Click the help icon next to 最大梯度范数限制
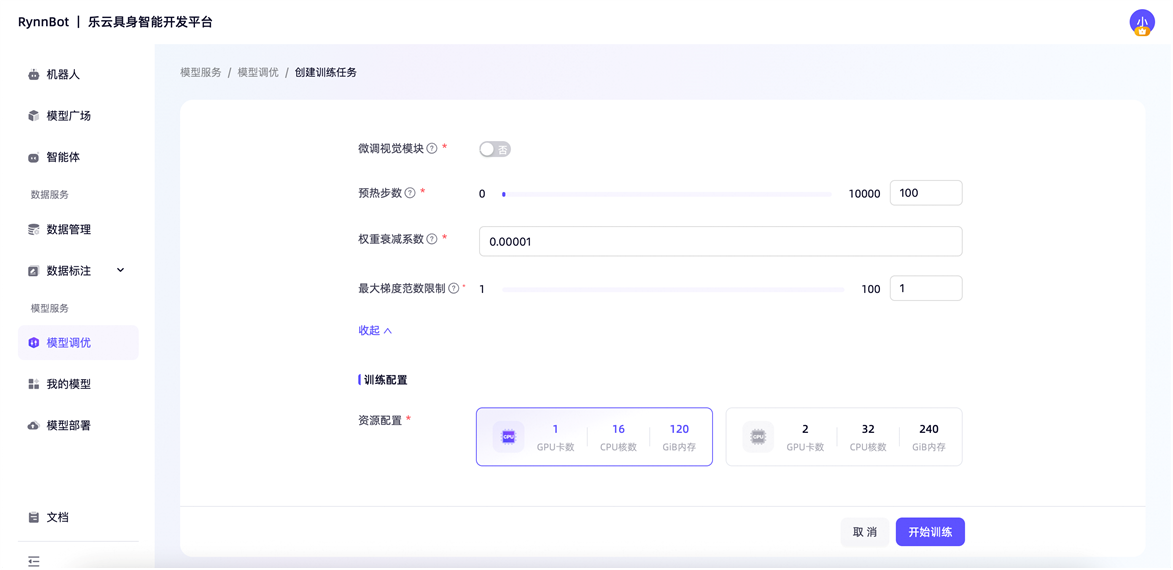 [453, 288]
